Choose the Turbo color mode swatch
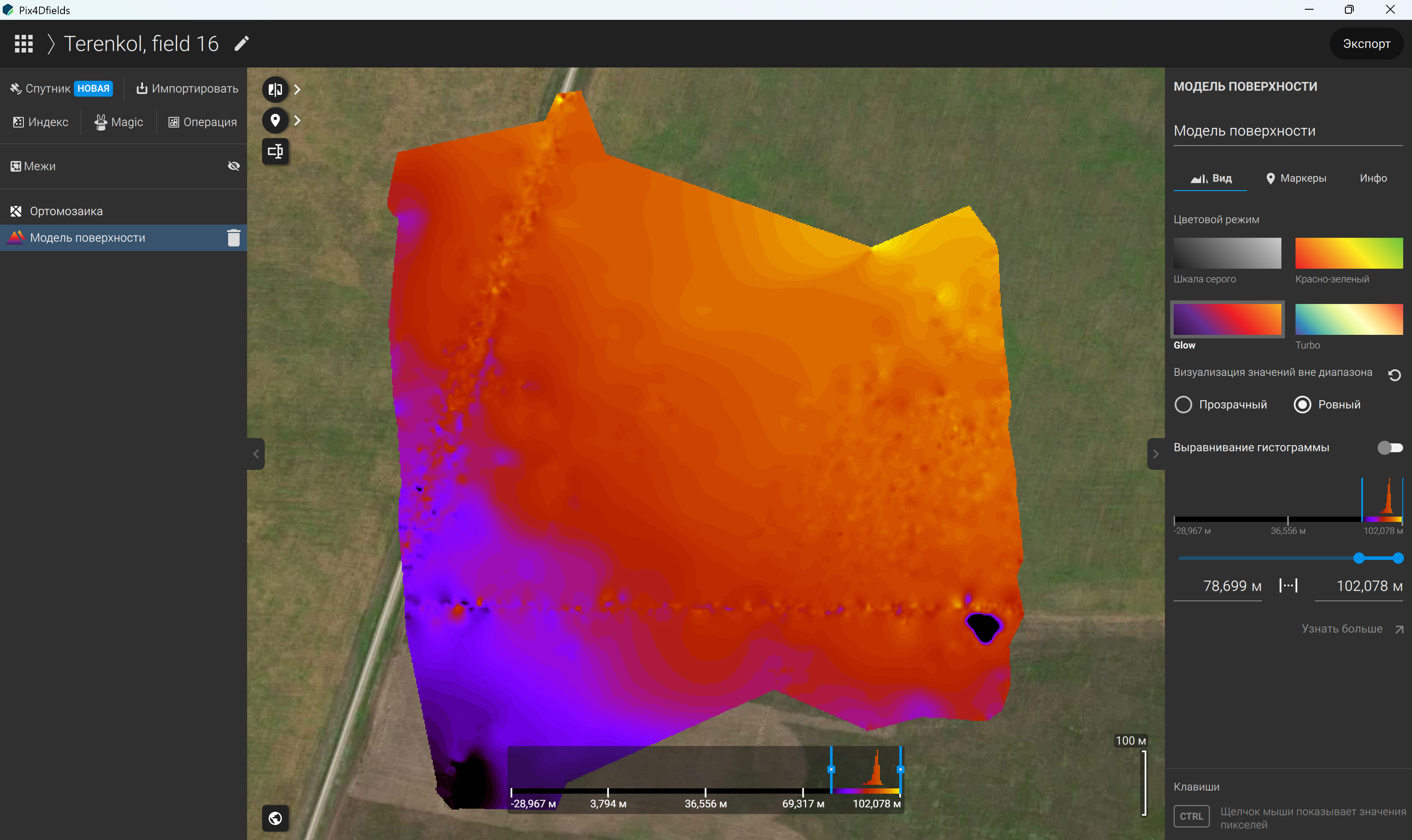The width and height of the screenshot is (1412, 840). pos(1348,319)
